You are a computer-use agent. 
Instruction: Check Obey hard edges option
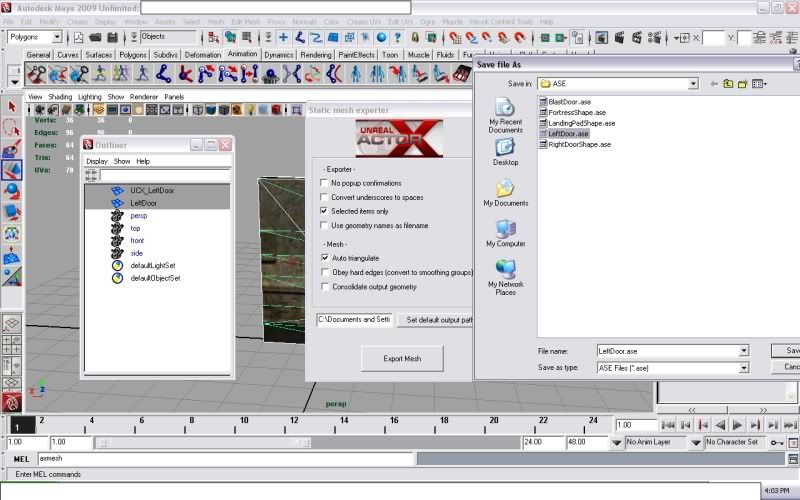(x=325, y=272)
